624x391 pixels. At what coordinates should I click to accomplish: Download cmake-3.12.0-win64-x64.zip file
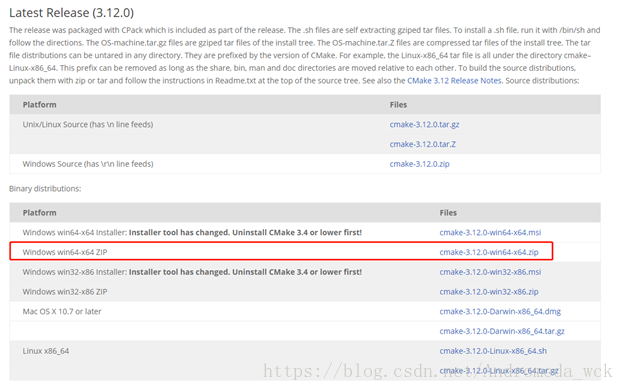click(x=489, y=252)
